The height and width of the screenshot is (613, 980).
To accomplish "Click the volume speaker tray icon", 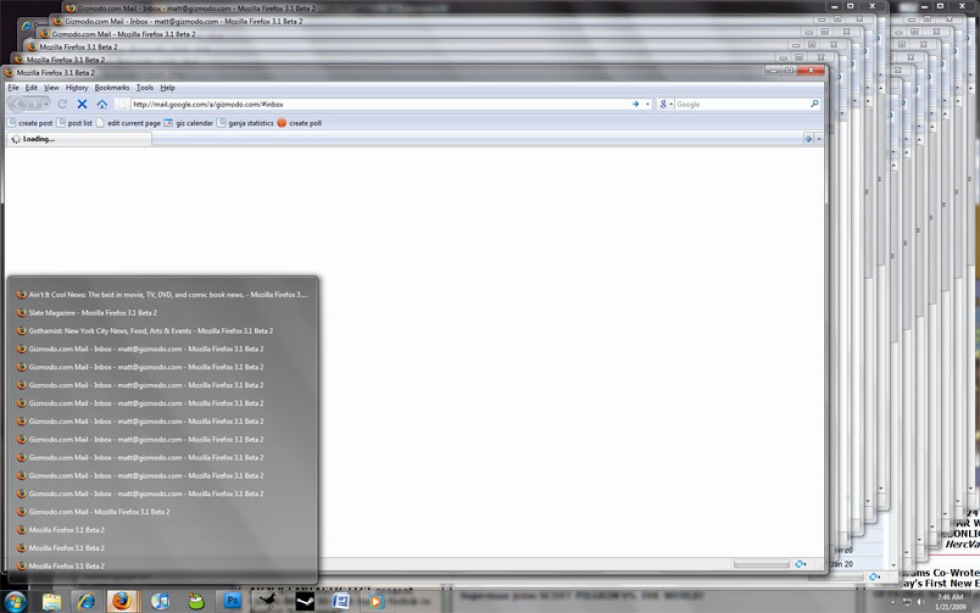I will [x=920, y=602].
